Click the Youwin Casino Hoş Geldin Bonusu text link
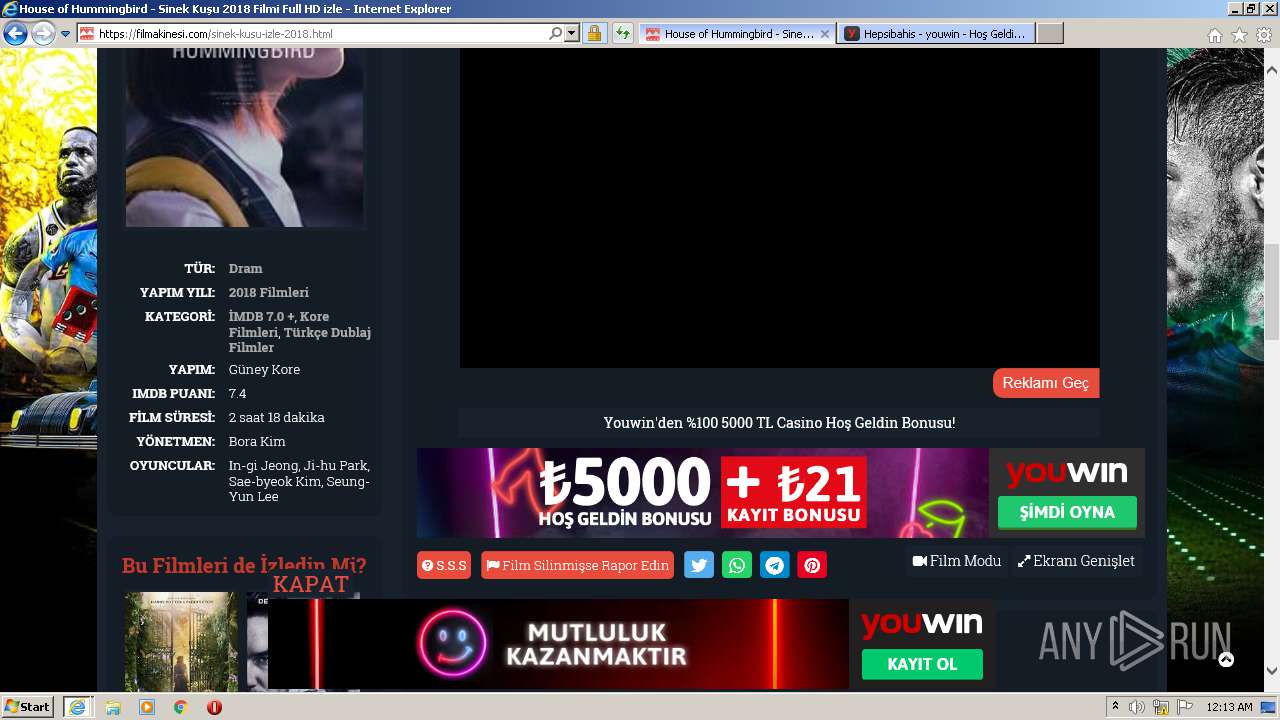 (779, 423)
